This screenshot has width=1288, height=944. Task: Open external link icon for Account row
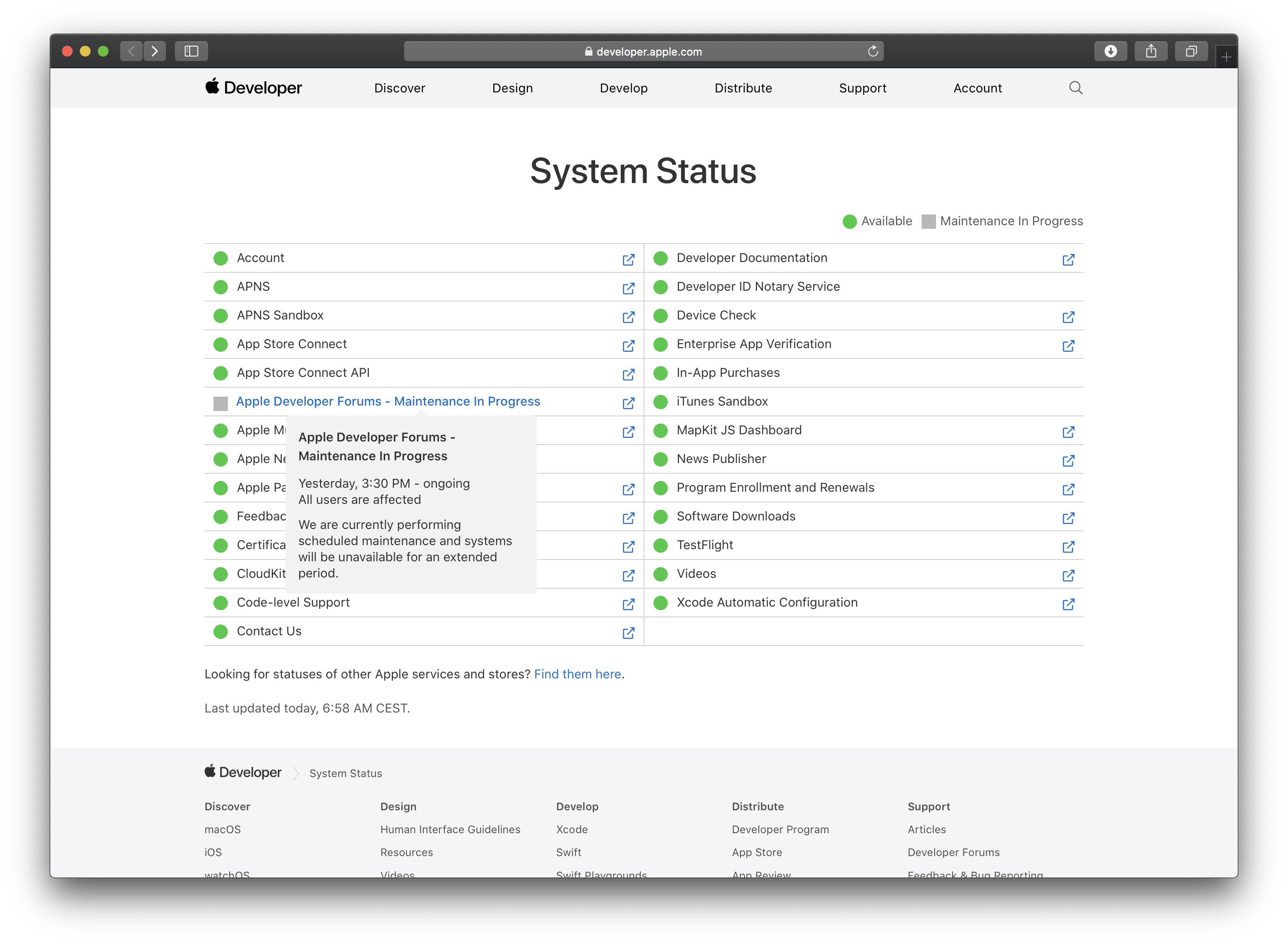tap(628, 259)
